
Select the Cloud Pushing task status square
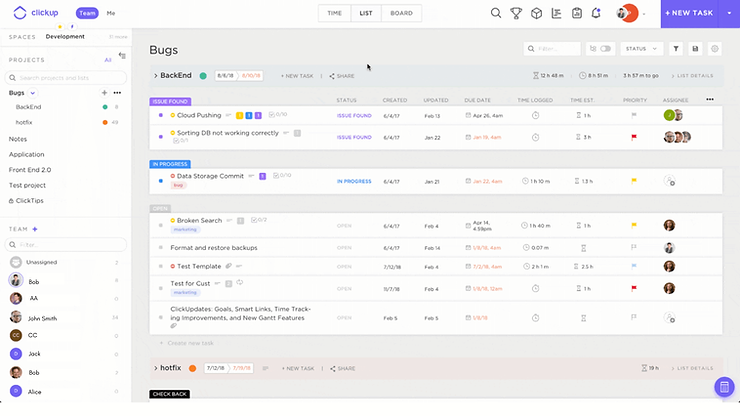click(160, 115)
